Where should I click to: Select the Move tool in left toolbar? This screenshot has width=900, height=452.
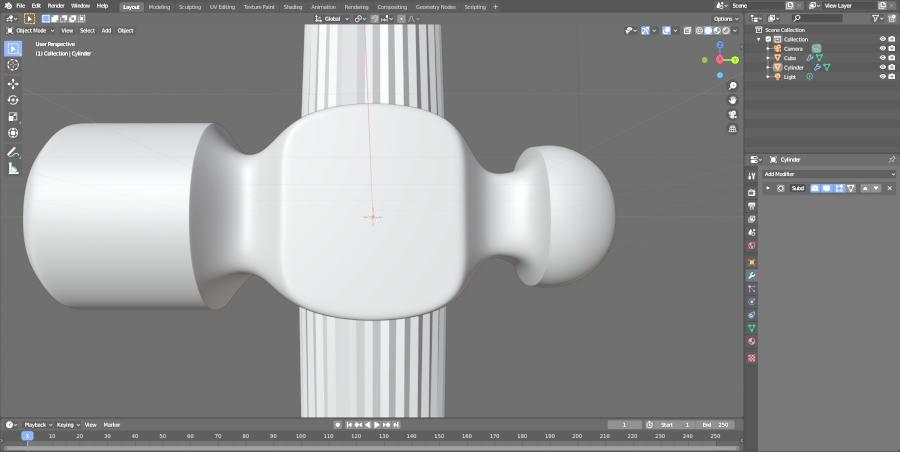13,84
